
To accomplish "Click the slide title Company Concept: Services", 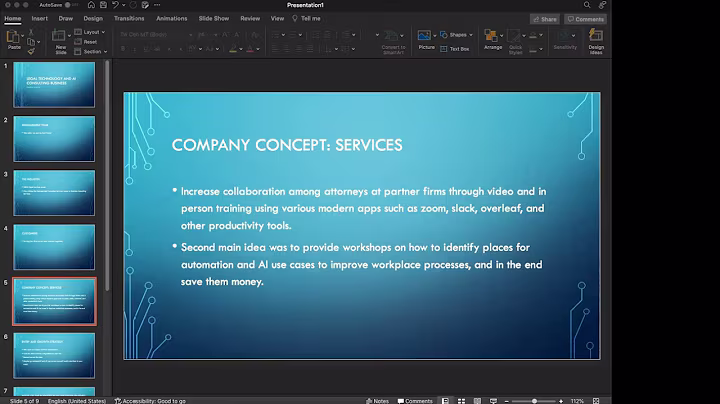I will [x=287, y=145].
